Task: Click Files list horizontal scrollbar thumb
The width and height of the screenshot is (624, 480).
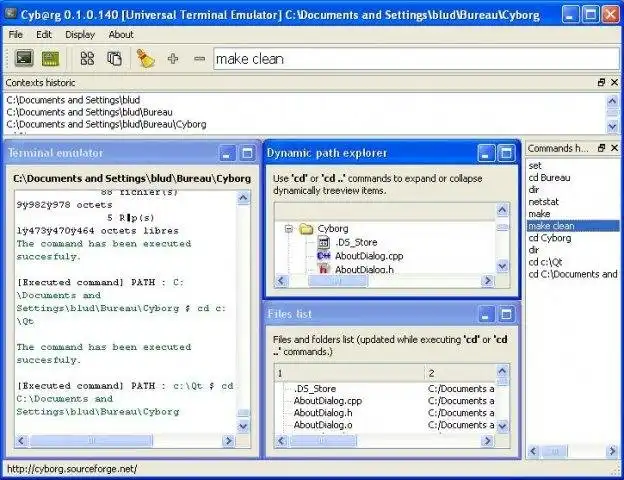Action: click(323, 441)
